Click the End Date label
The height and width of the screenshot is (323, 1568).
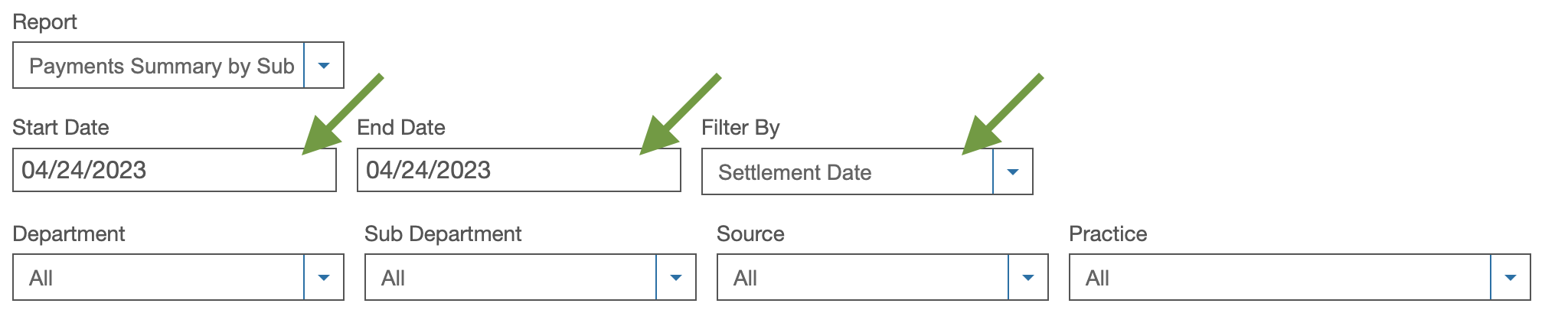(401, 127)
